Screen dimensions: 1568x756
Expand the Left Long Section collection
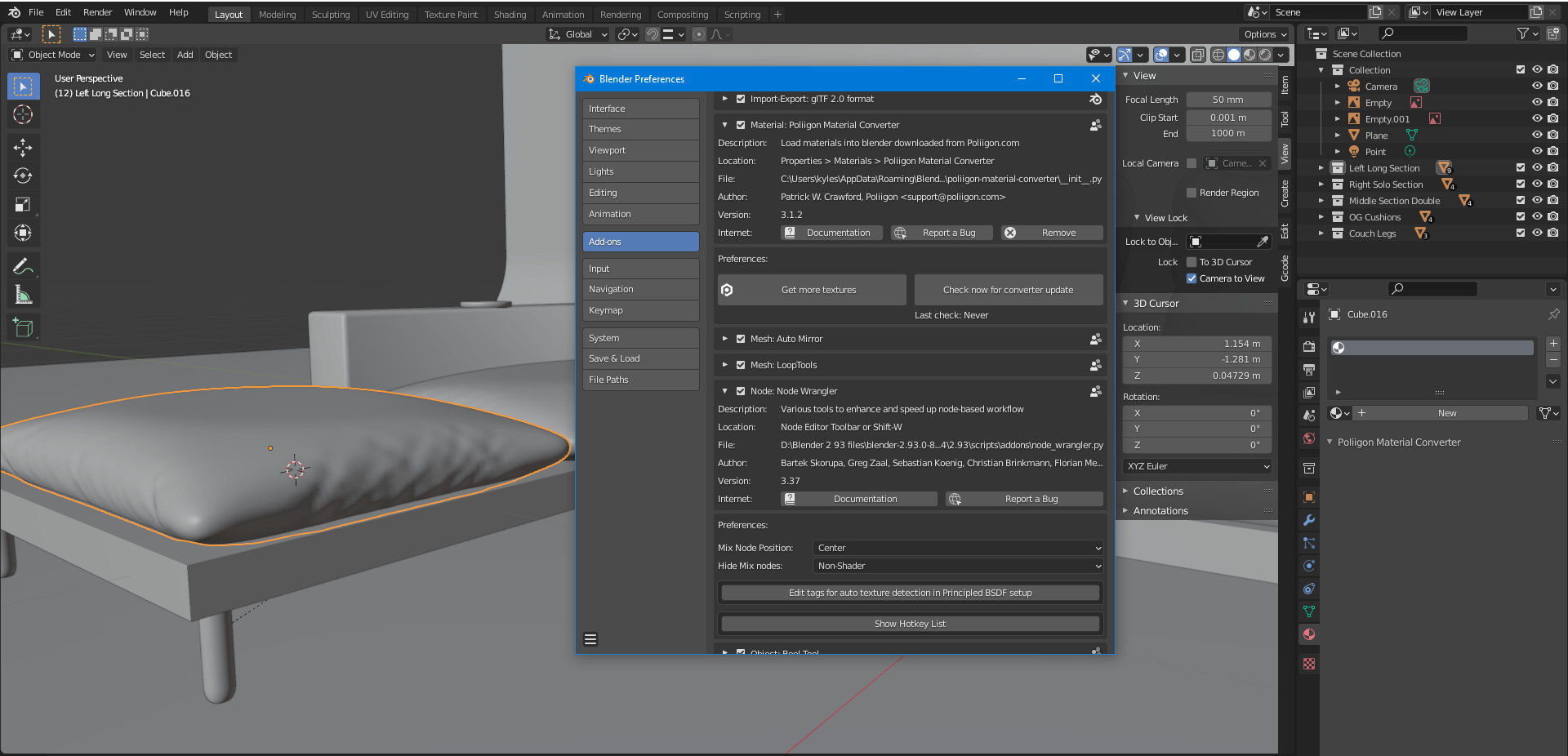(1321, 167)
